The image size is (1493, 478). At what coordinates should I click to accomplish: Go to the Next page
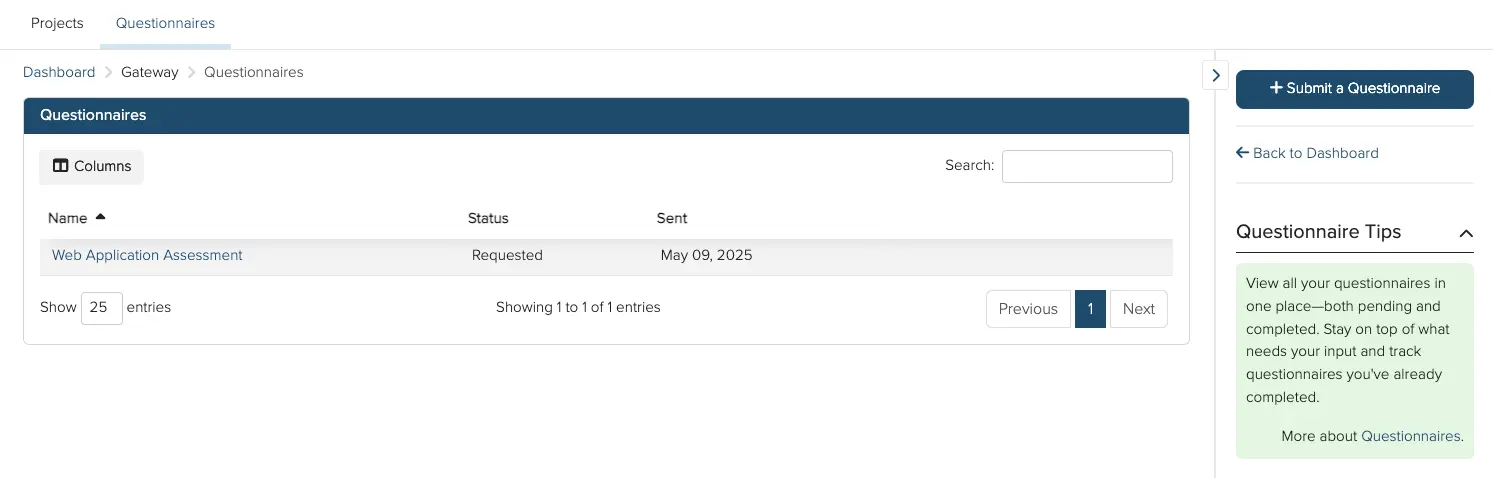1139,309
